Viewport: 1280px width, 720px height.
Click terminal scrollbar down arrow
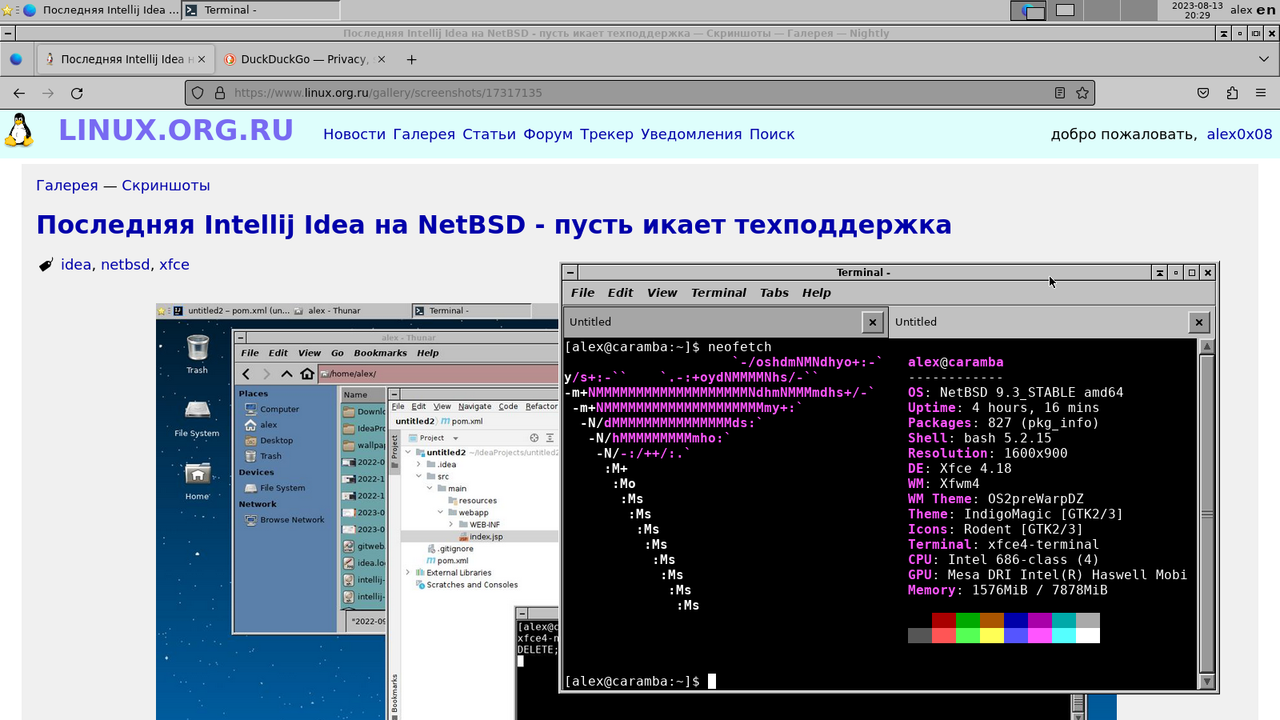[x=1207, y=681]
